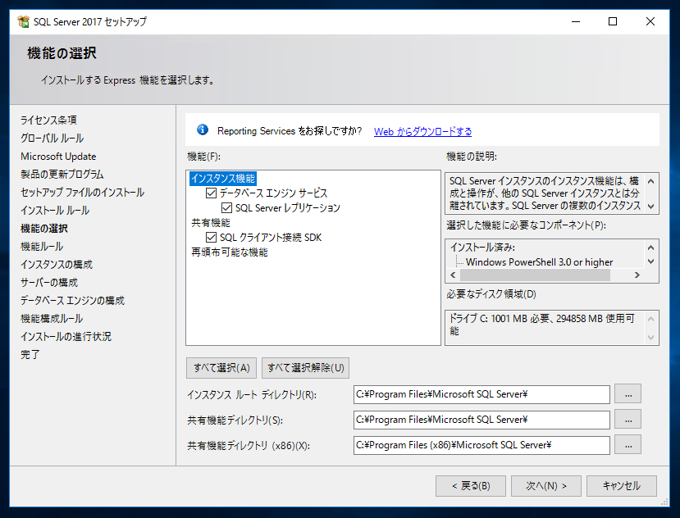Select the 共有機能 tree node
This screenshot has width=680, height=518.
click(211, 223)
